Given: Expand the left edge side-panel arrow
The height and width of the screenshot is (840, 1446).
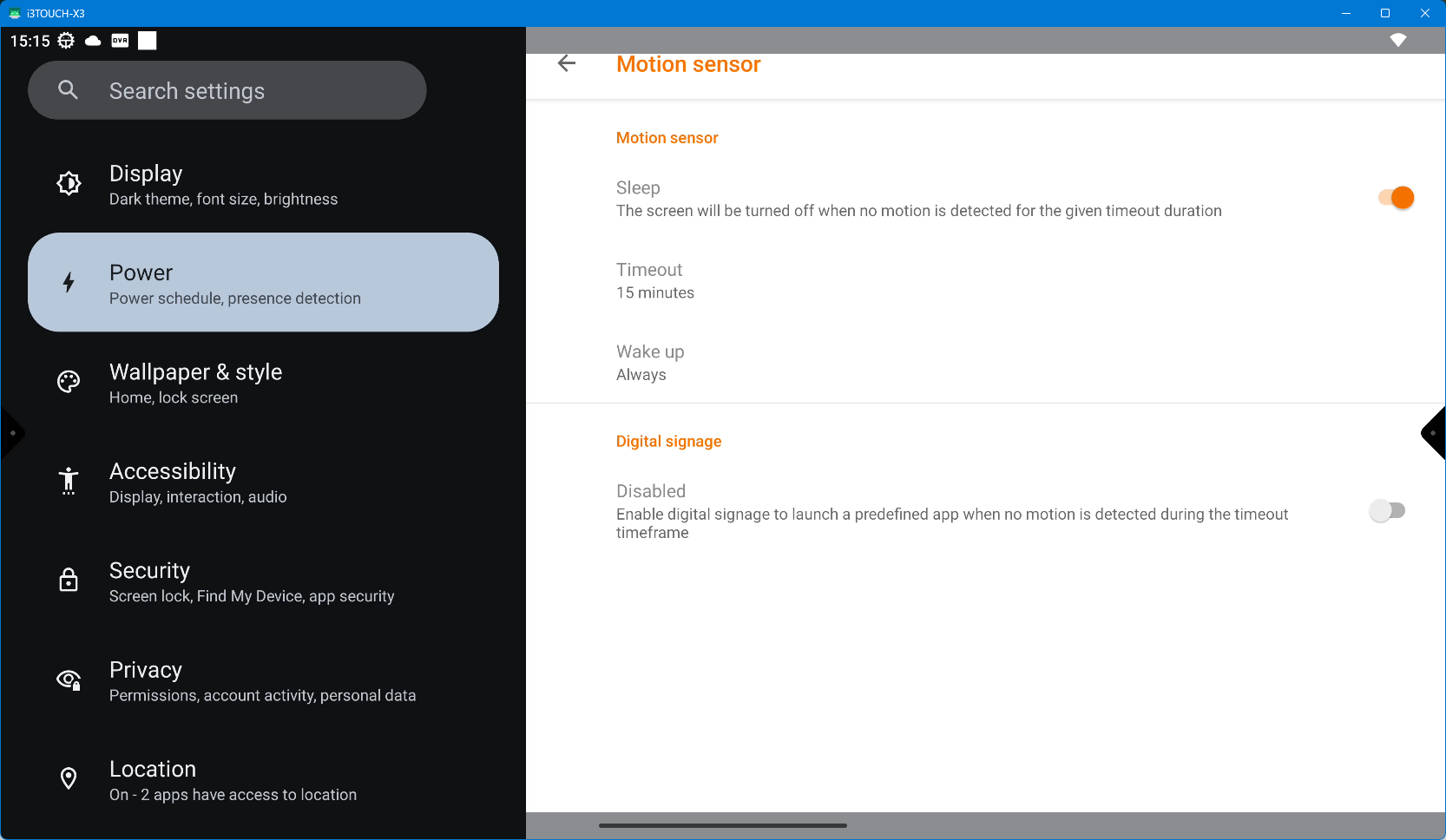Looking at the screenshot, I should (11, 433).
